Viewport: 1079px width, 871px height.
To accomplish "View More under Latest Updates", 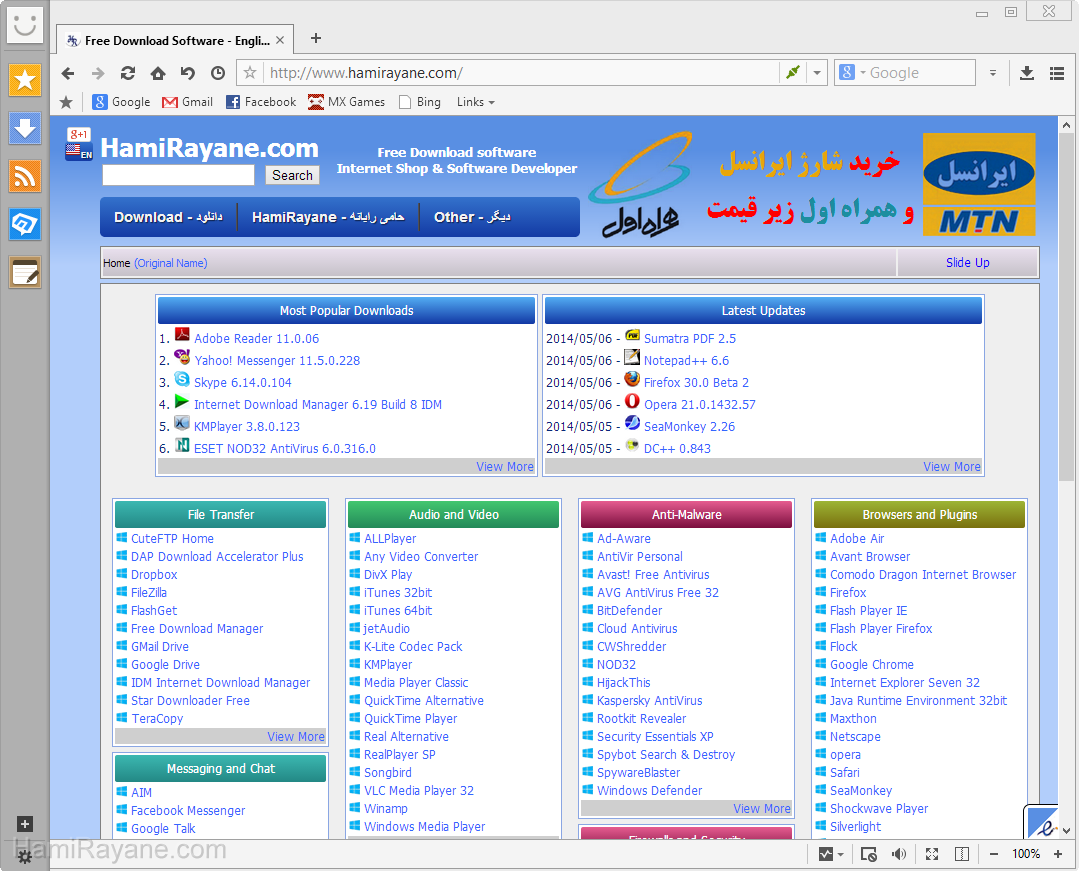I will click(x=952, y=466).
